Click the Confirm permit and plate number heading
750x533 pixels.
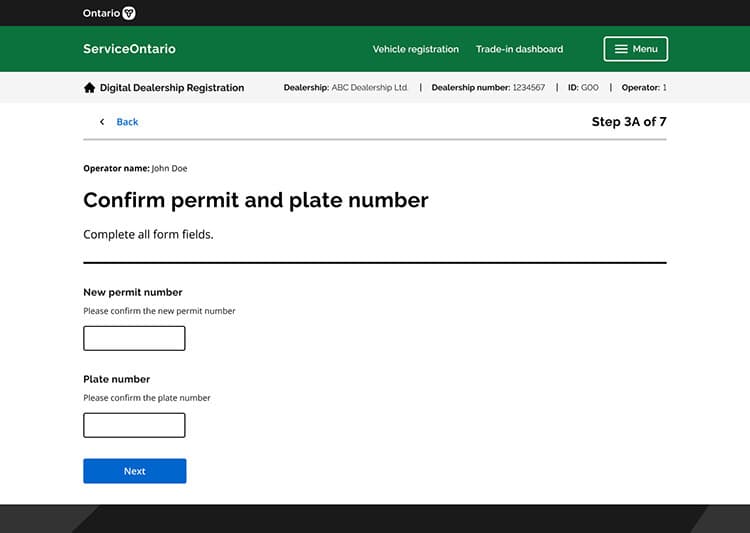255,200
